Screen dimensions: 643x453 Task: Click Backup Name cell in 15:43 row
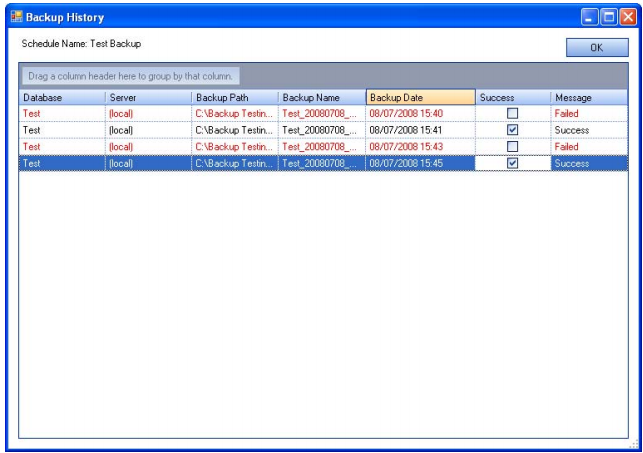click(x=322, y=147)
